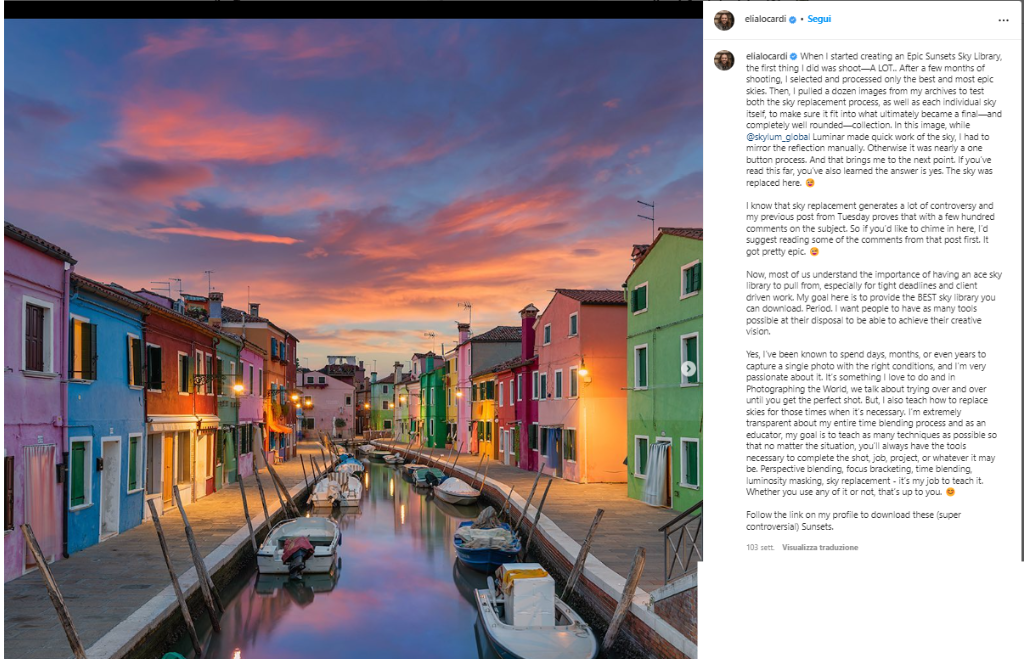This screenshot has width=1024, height=659.
Task: Click the profile avatar in post header
Action: (724, 20)
